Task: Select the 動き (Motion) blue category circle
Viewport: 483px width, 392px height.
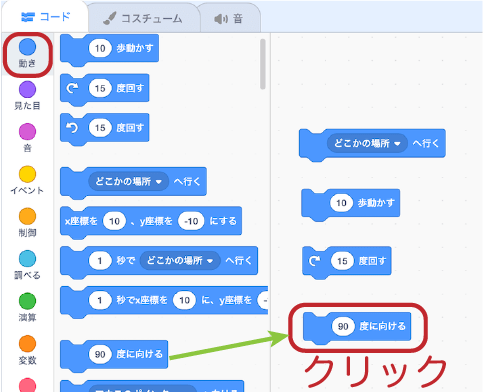Action: coord(27,47)
